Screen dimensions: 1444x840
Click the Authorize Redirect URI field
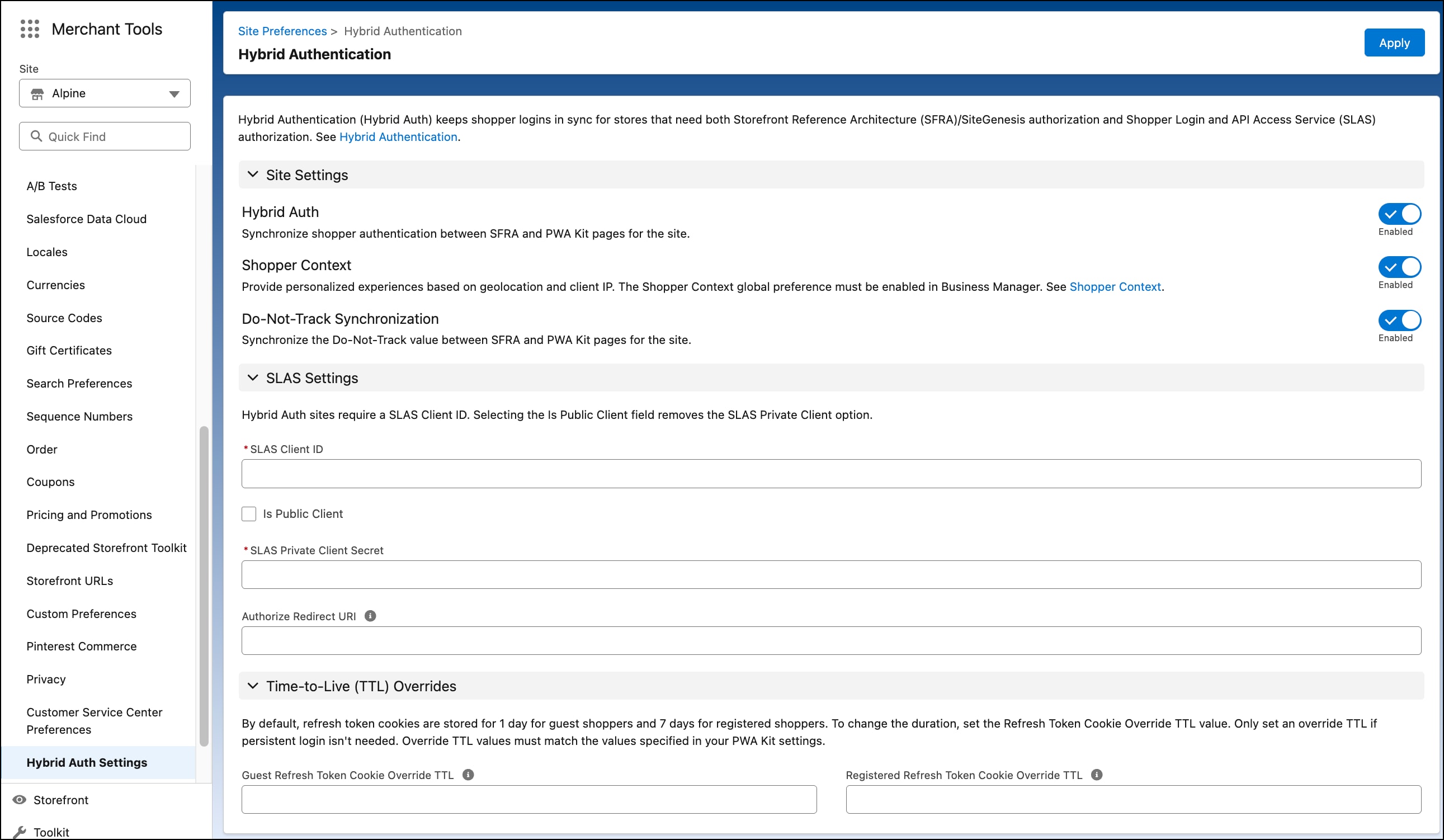[x=832, y=640]
